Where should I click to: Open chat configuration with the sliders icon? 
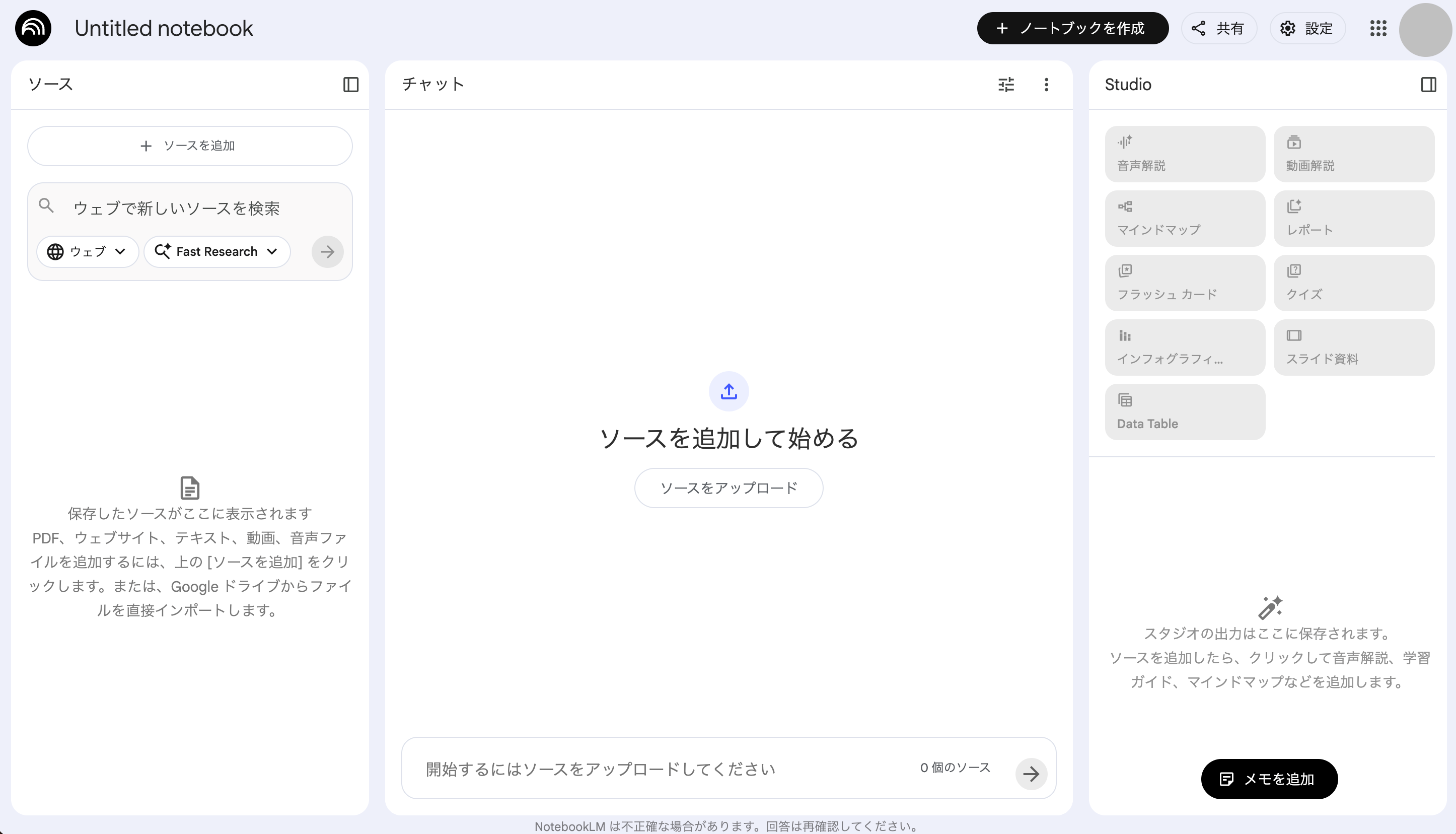(1006, 84)
